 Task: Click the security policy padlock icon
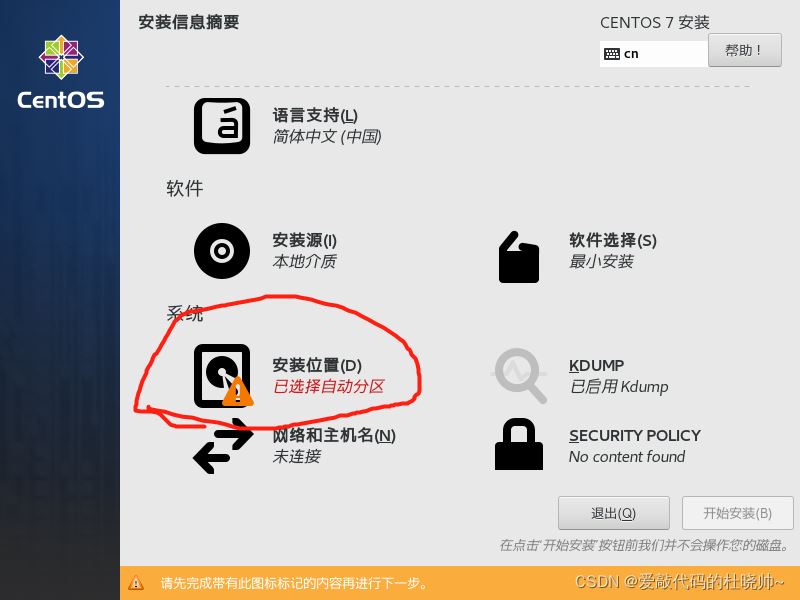pos(519,444)
